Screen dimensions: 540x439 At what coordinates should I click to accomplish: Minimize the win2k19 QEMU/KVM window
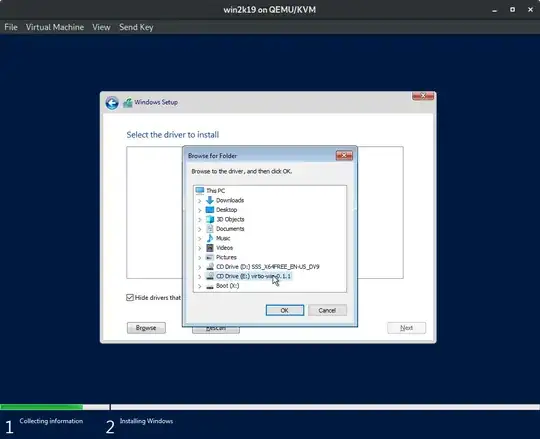click(x=495, y=10)
